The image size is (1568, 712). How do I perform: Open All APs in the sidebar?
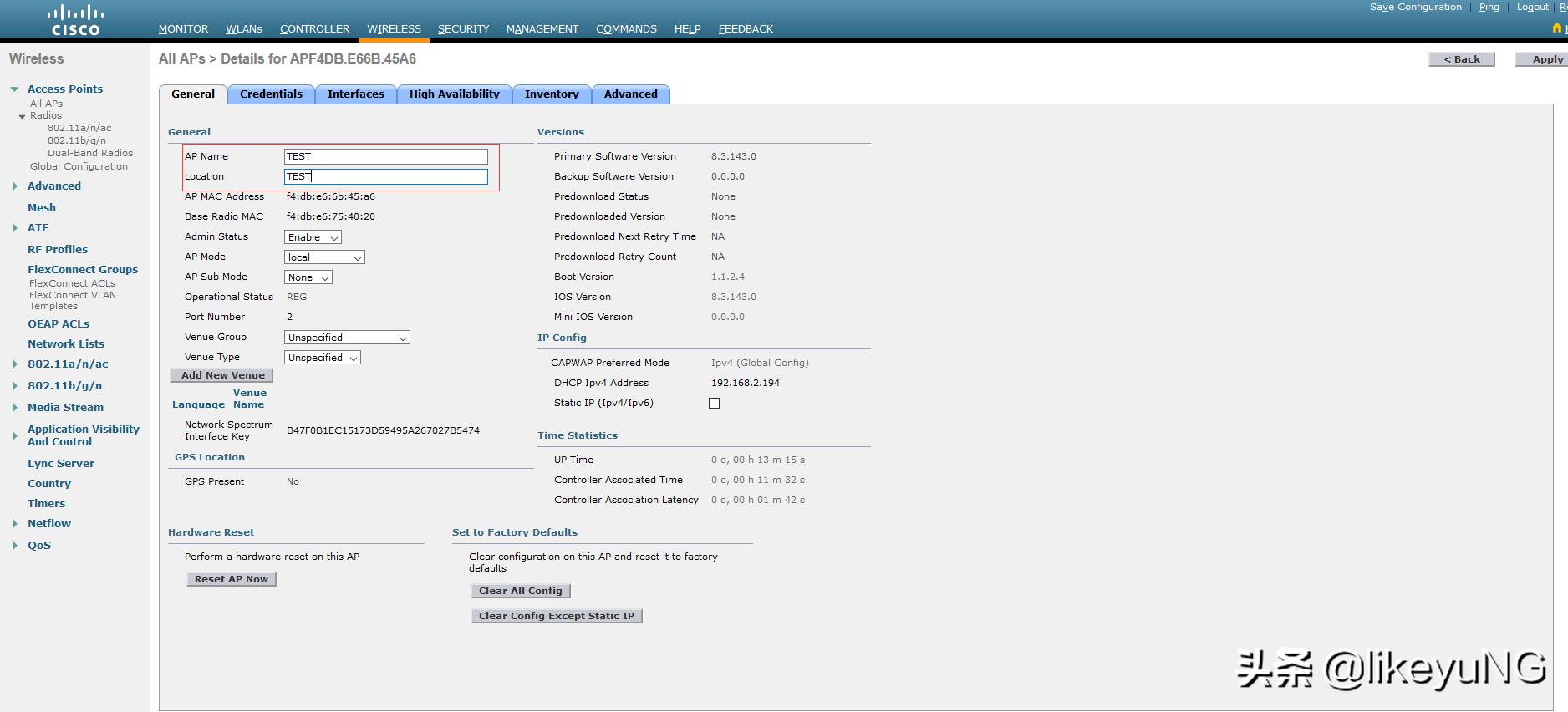[46, 104]
